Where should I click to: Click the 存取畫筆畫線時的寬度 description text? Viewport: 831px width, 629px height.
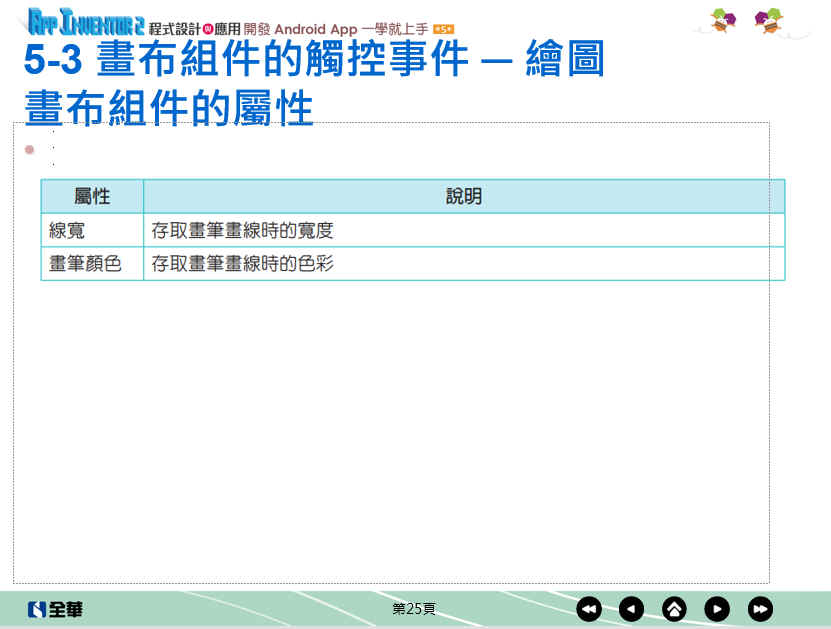tap(242, 231)
